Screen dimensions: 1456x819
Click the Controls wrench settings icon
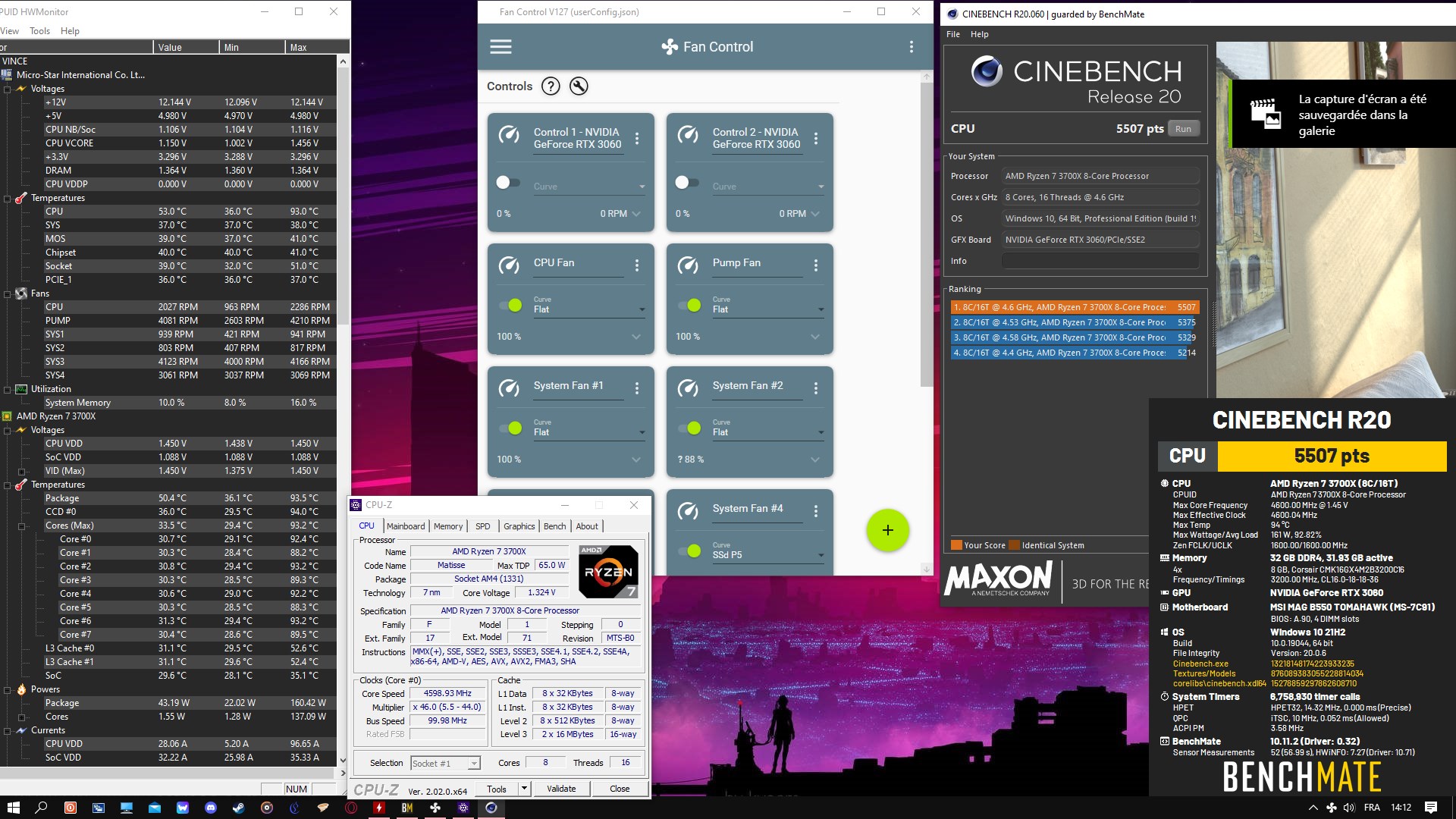pyautogui.click(x=579, y=86)
